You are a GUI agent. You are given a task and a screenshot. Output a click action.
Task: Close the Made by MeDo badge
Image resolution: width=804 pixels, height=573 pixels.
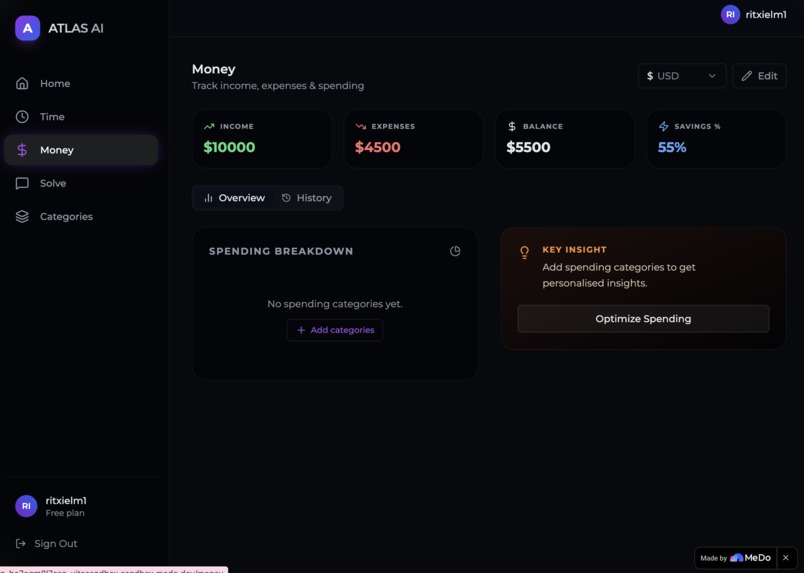(786, 558)
